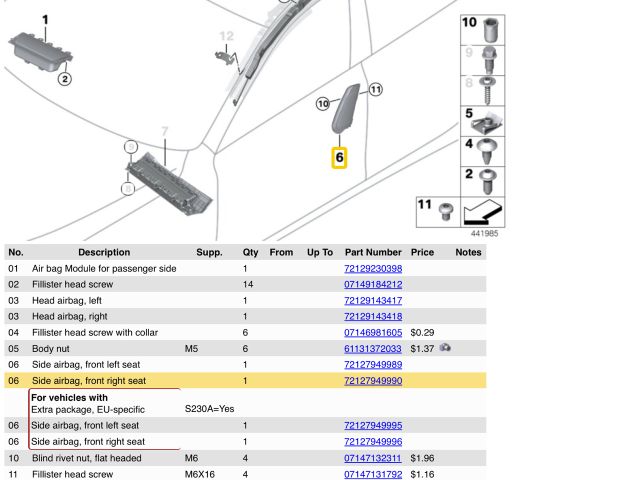Open part number link 07149184212
Screen dimensions: 640x480
click(372, 285)
